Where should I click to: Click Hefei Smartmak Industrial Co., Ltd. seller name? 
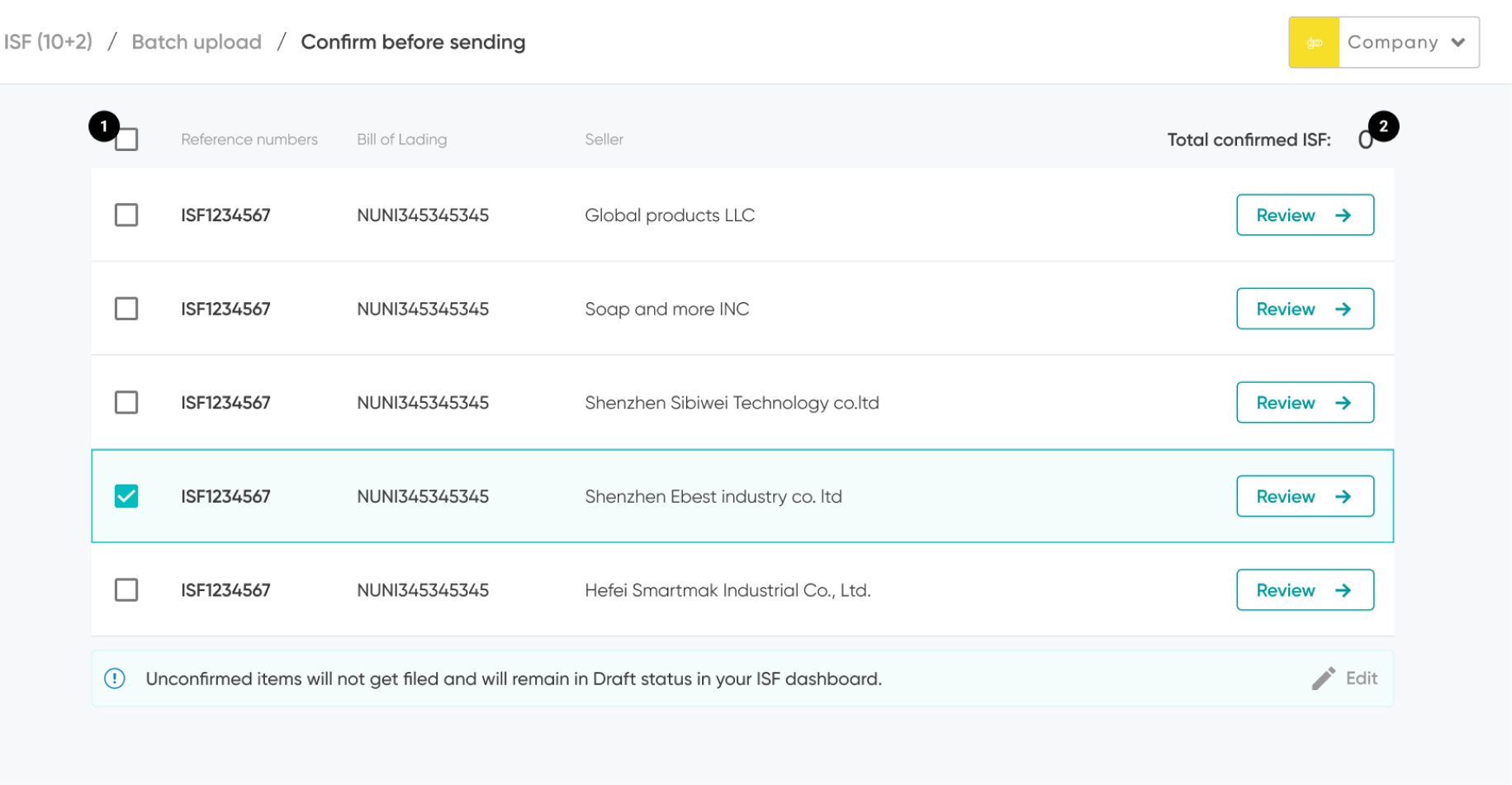tap(728, 590)
